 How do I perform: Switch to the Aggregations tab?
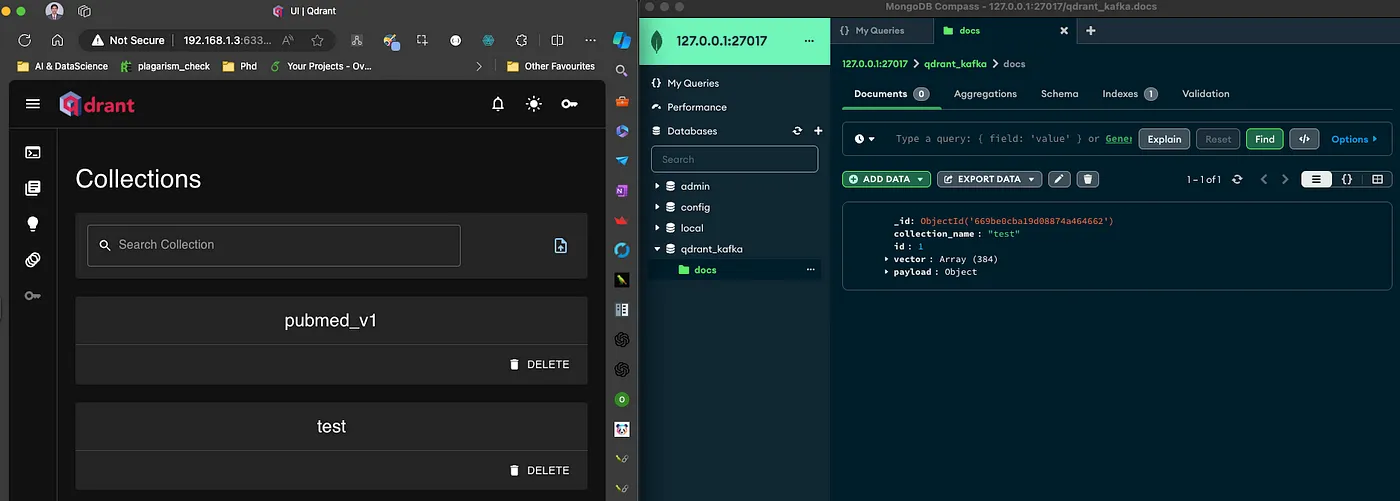[985, 94]
